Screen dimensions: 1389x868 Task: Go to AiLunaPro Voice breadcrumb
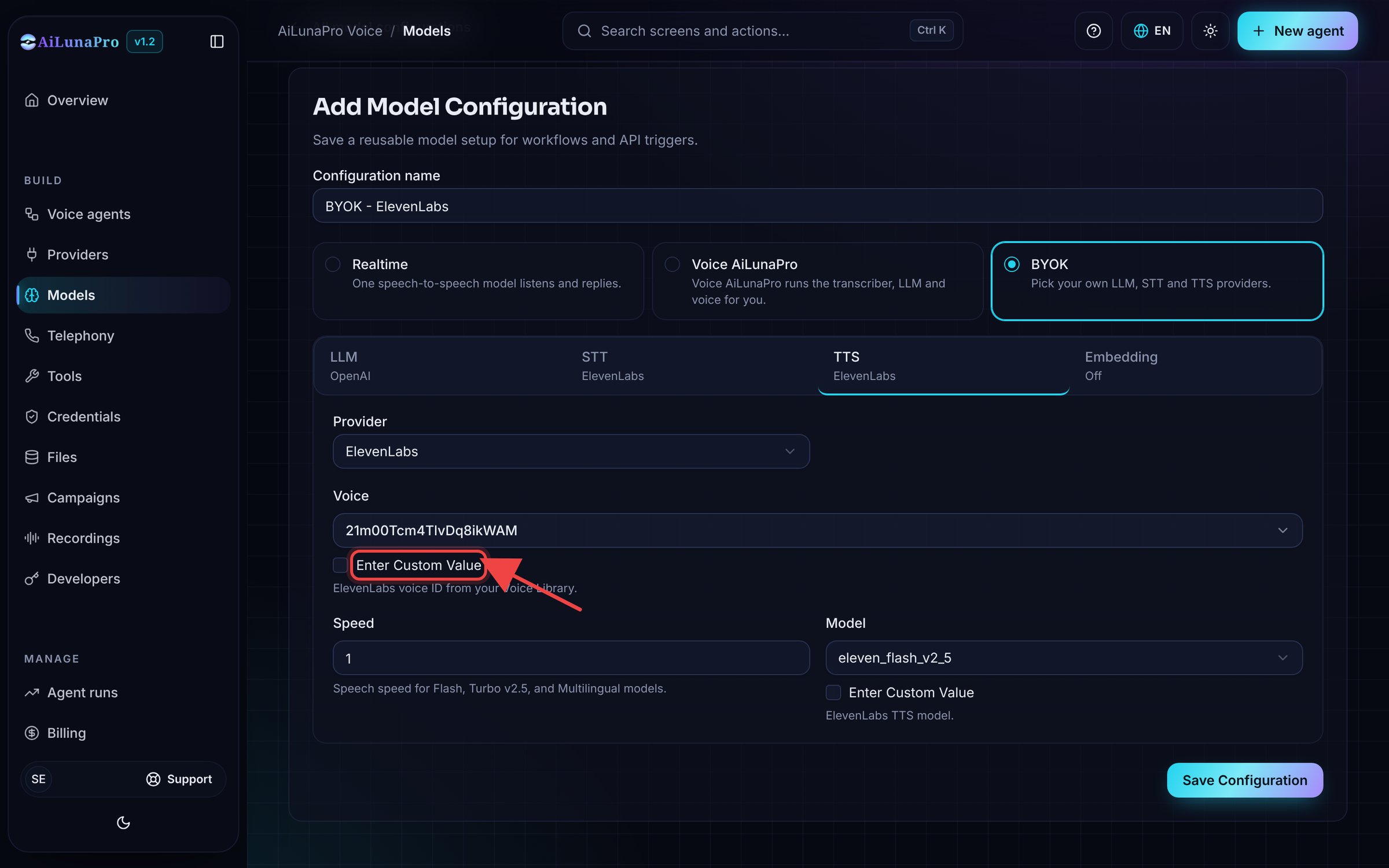pyautogui.click(x=330, y=31)
